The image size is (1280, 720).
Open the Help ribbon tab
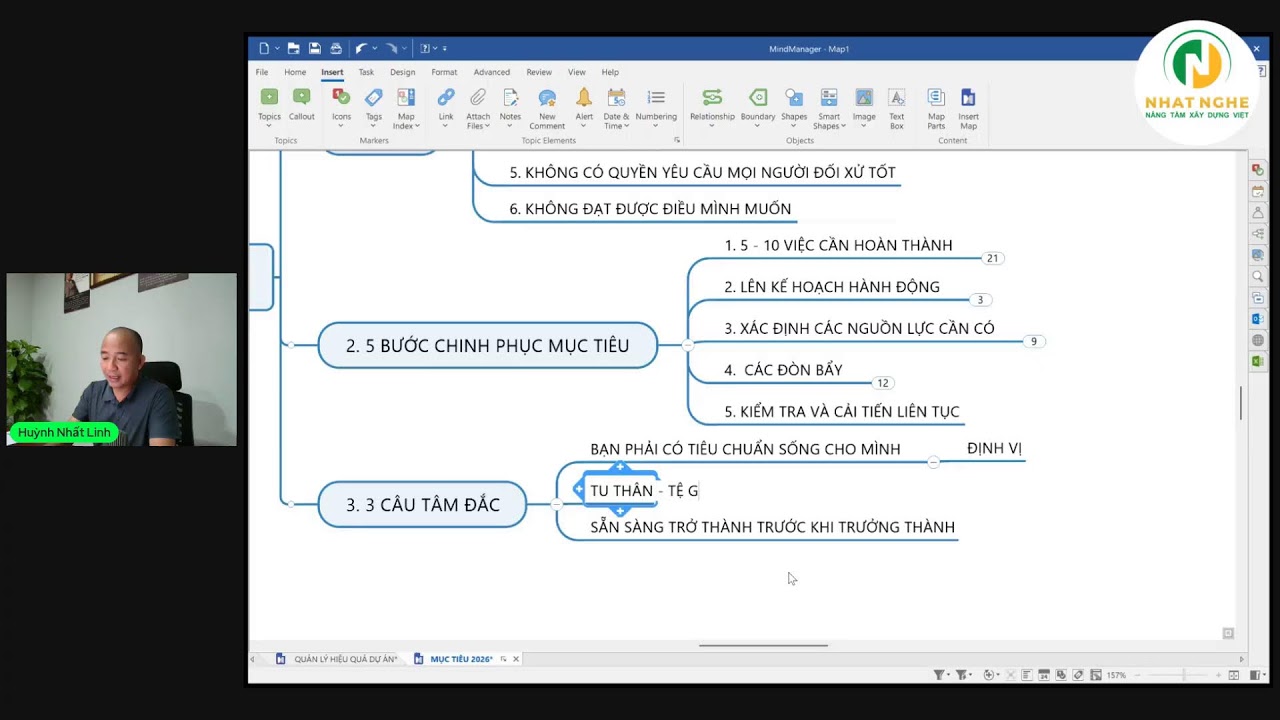(x=610, y=72)
